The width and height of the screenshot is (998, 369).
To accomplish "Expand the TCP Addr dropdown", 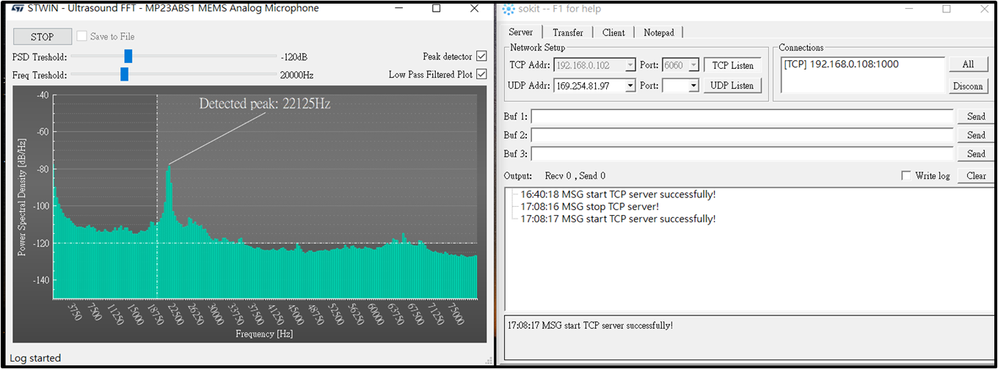I will pos(630,66).
